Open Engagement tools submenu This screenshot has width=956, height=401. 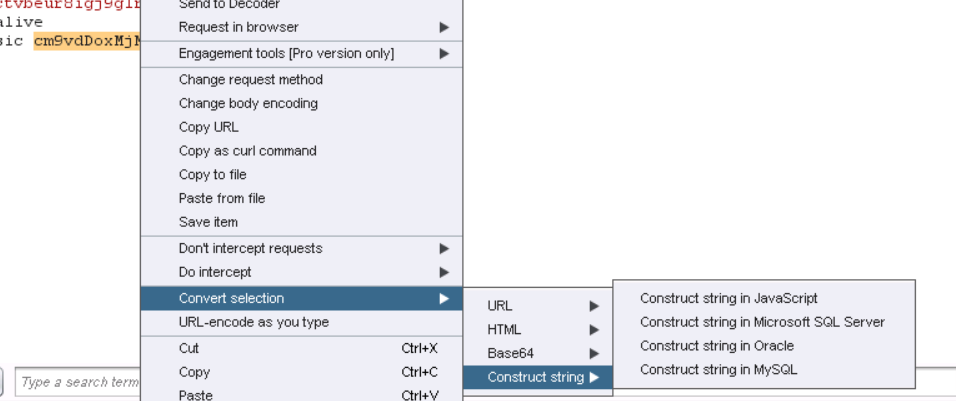point(300,53)
